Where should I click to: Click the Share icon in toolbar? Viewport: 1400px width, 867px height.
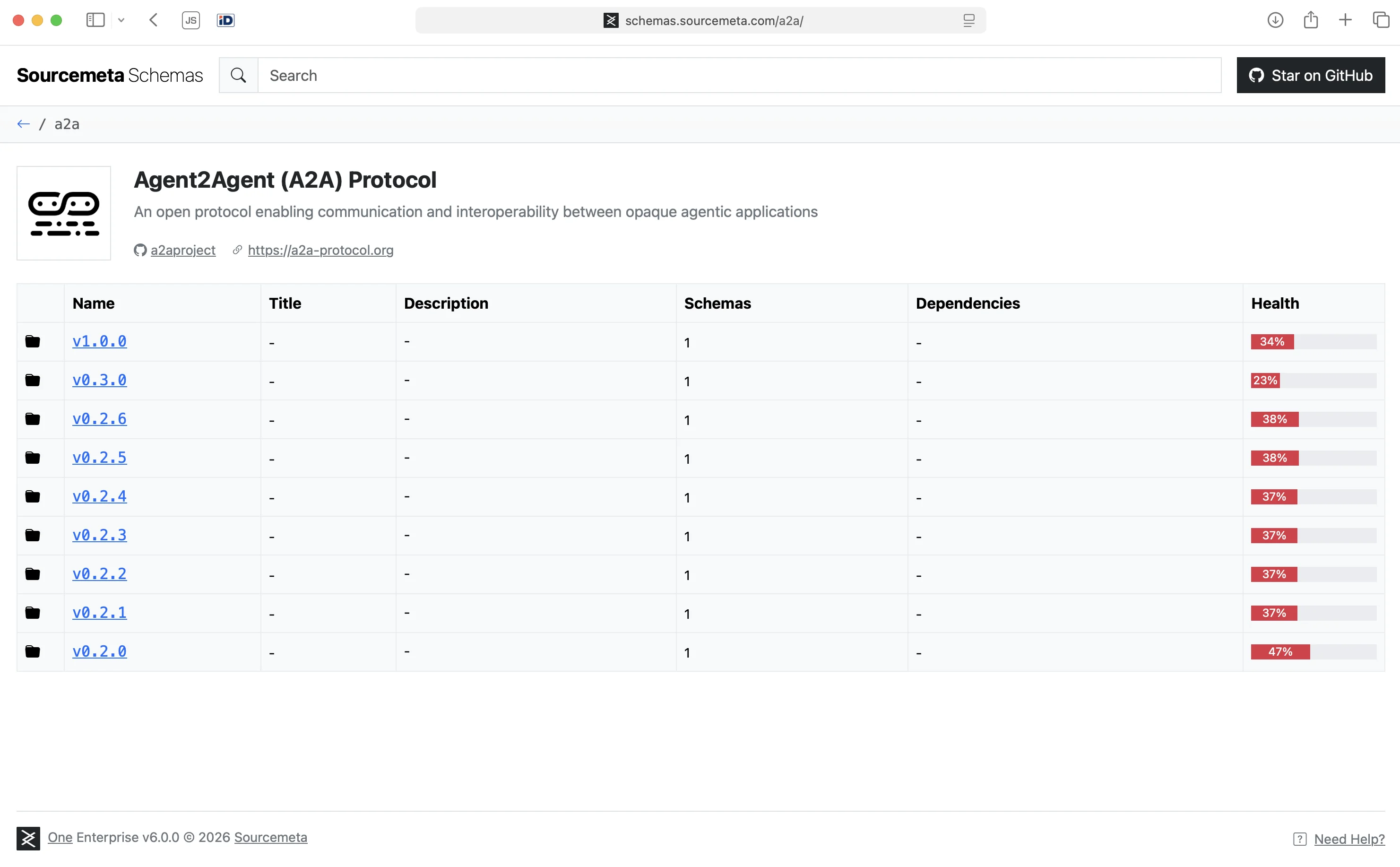tap(1311, 20)
